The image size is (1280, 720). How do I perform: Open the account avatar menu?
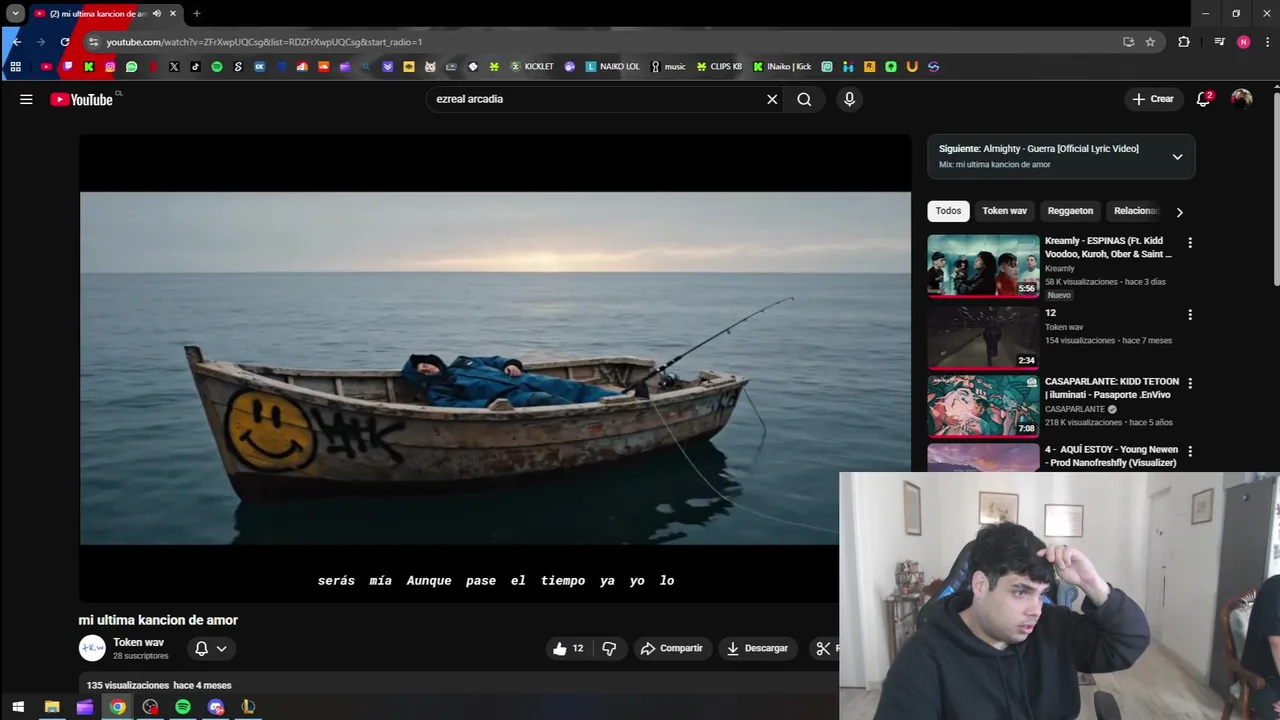[x=1241, y=99]
